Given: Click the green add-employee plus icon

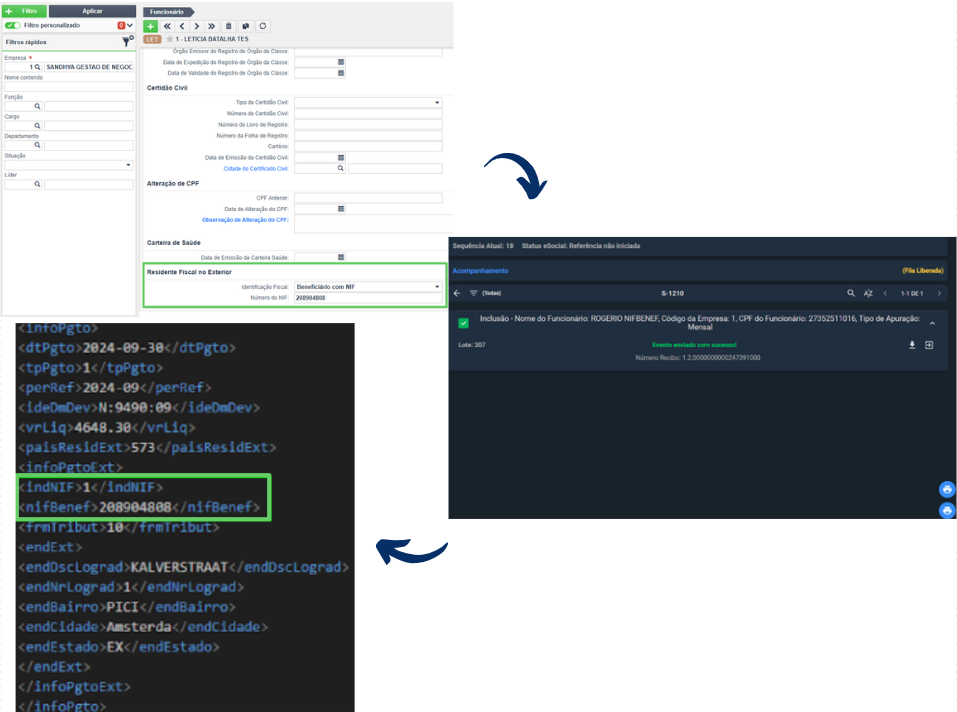Looking at the screenshot, I should (x=150, y=26).
